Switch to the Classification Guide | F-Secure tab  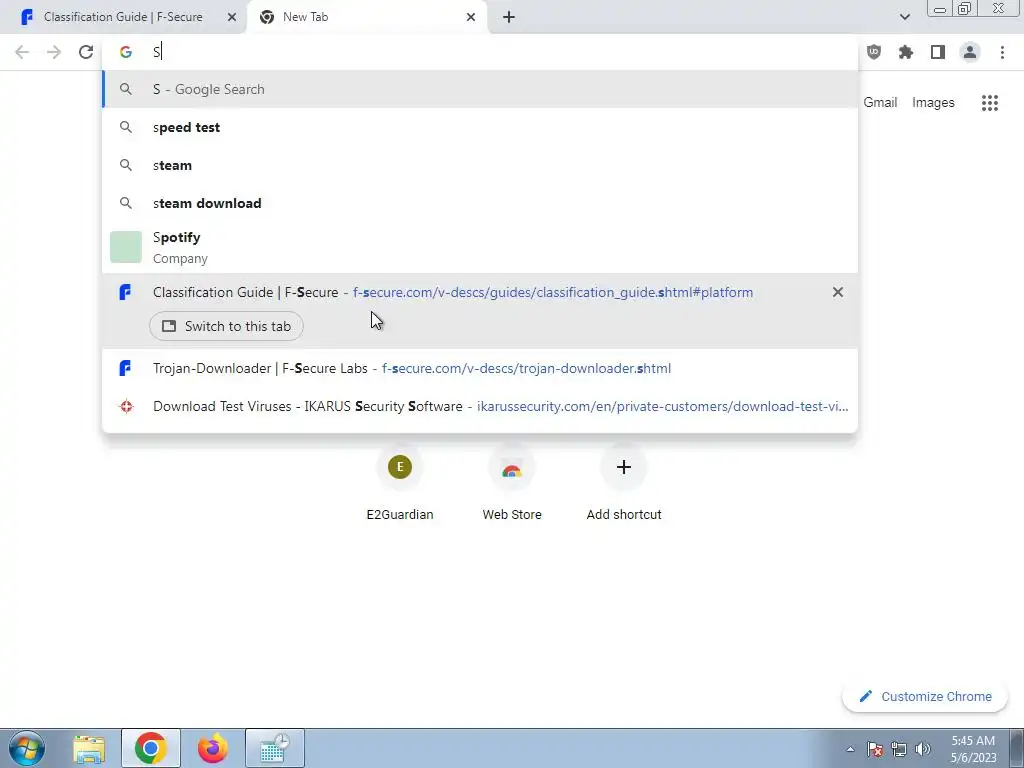[123, 17]
